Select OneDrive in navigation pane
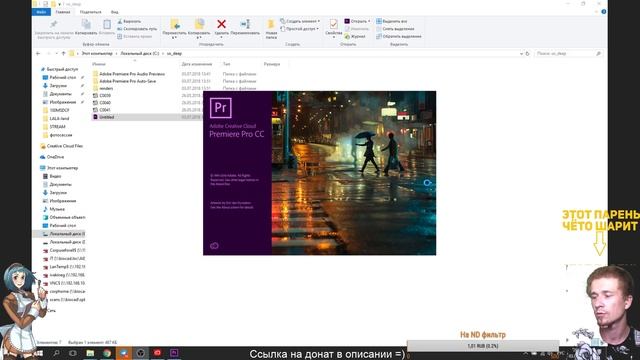This screenshot has width=640, height=360. (x=52, y=157)
